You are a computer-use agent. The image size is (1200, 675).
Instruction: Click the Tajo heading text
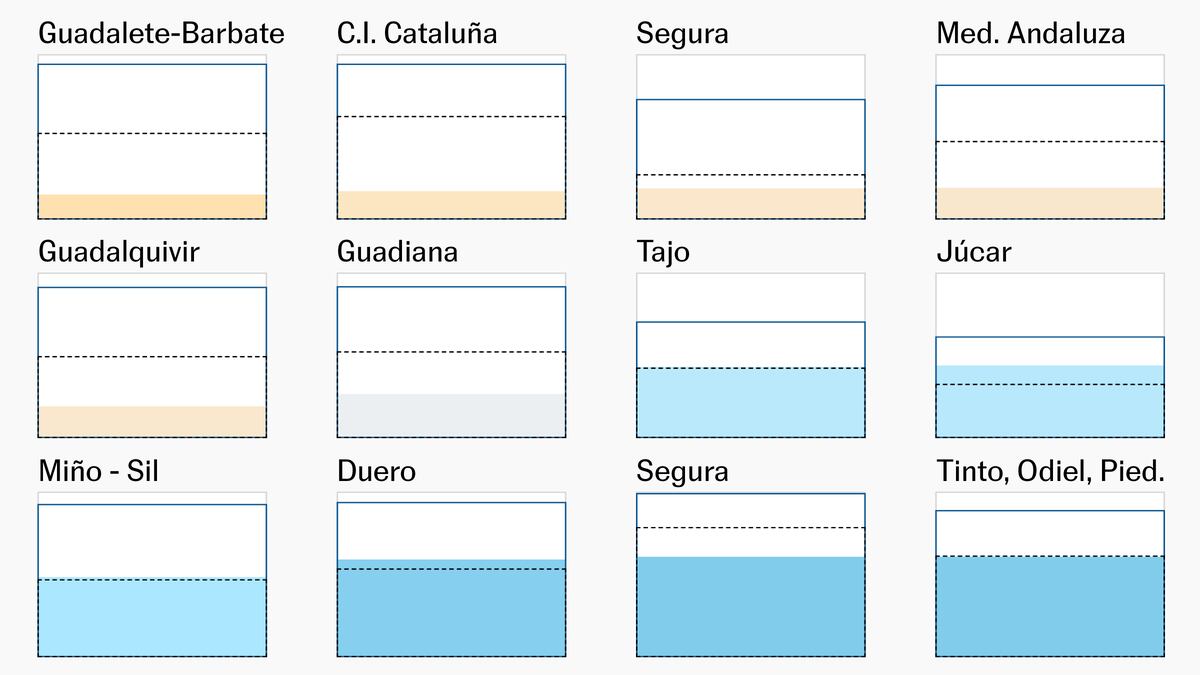pyautogui.click(x=662, y=252)
